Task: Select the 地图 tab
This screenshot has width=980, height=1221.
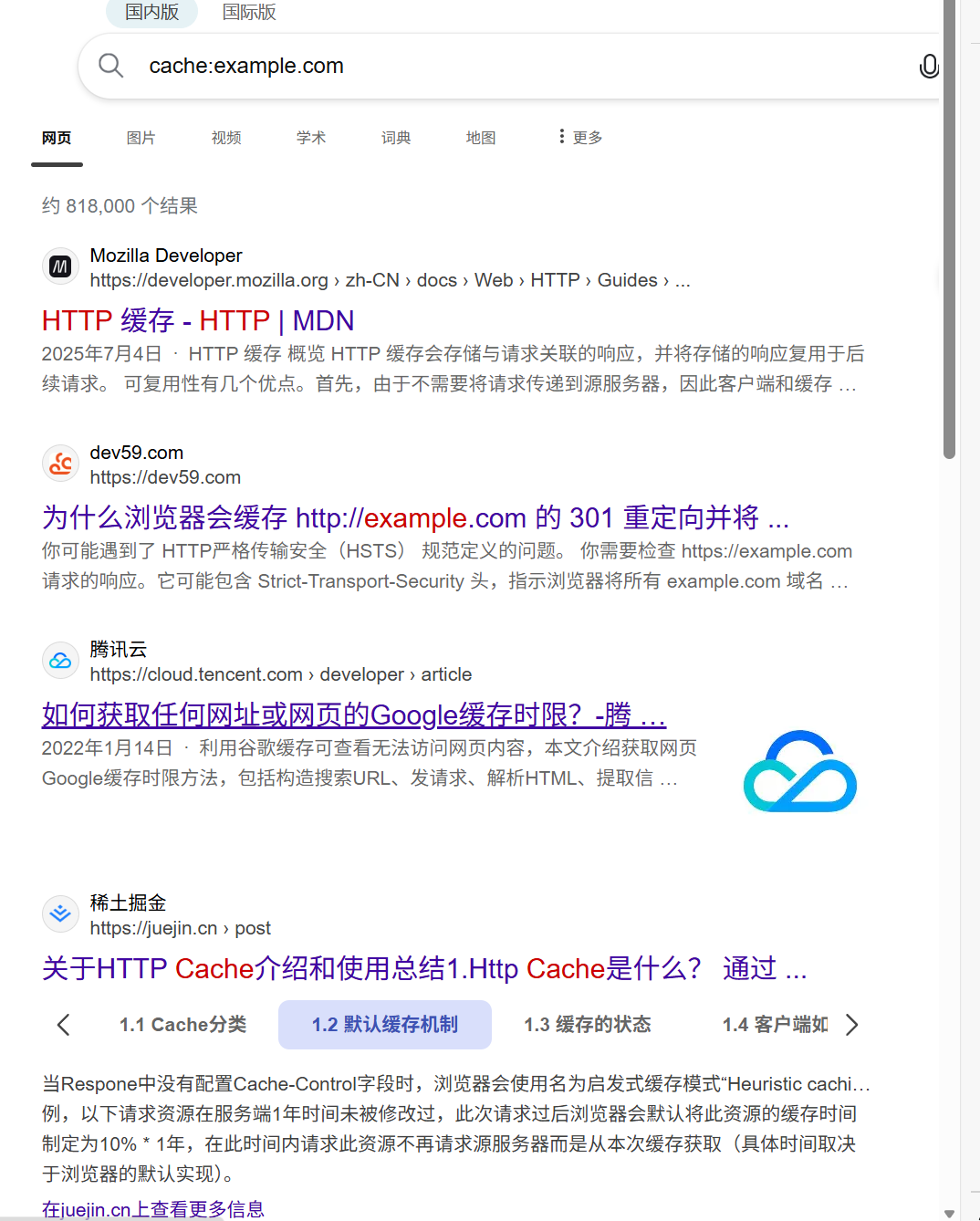Action: coord(481,138)
